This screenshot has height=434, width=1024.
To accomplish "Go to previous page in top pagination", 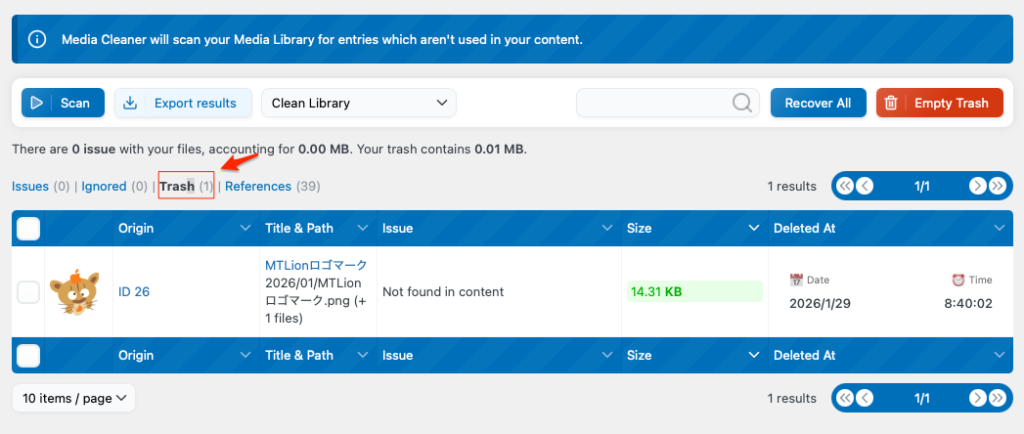I will (865, 186).
